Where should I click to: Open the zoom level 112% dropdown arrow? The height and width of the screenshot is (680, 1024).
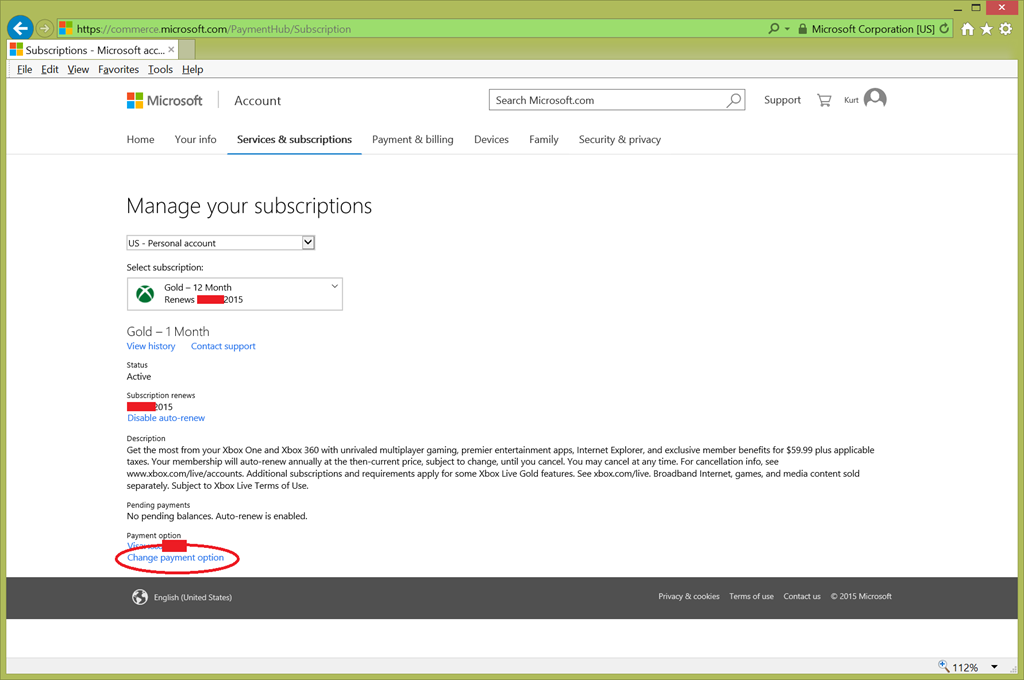[994, 667]
